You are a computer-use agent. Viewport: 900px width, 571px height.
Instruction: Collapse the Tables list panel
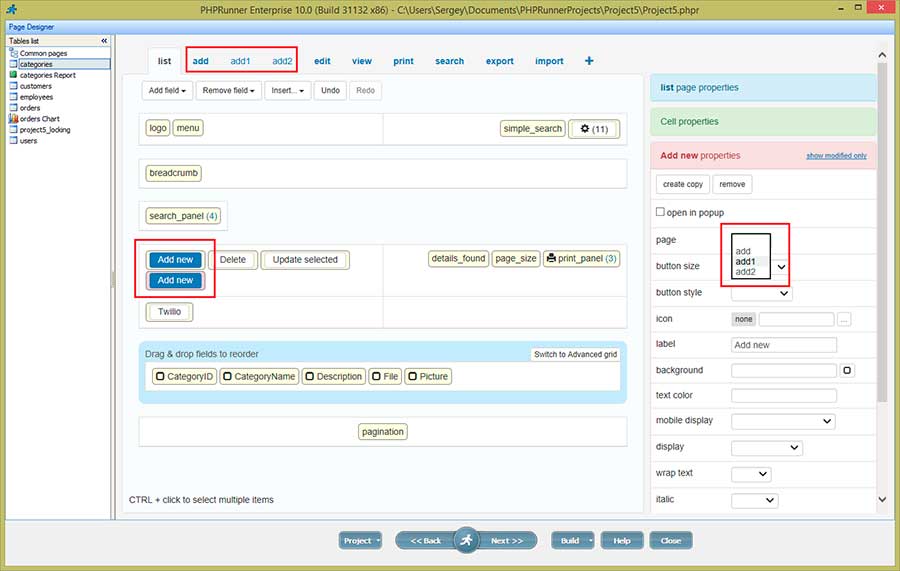(104, 41)
